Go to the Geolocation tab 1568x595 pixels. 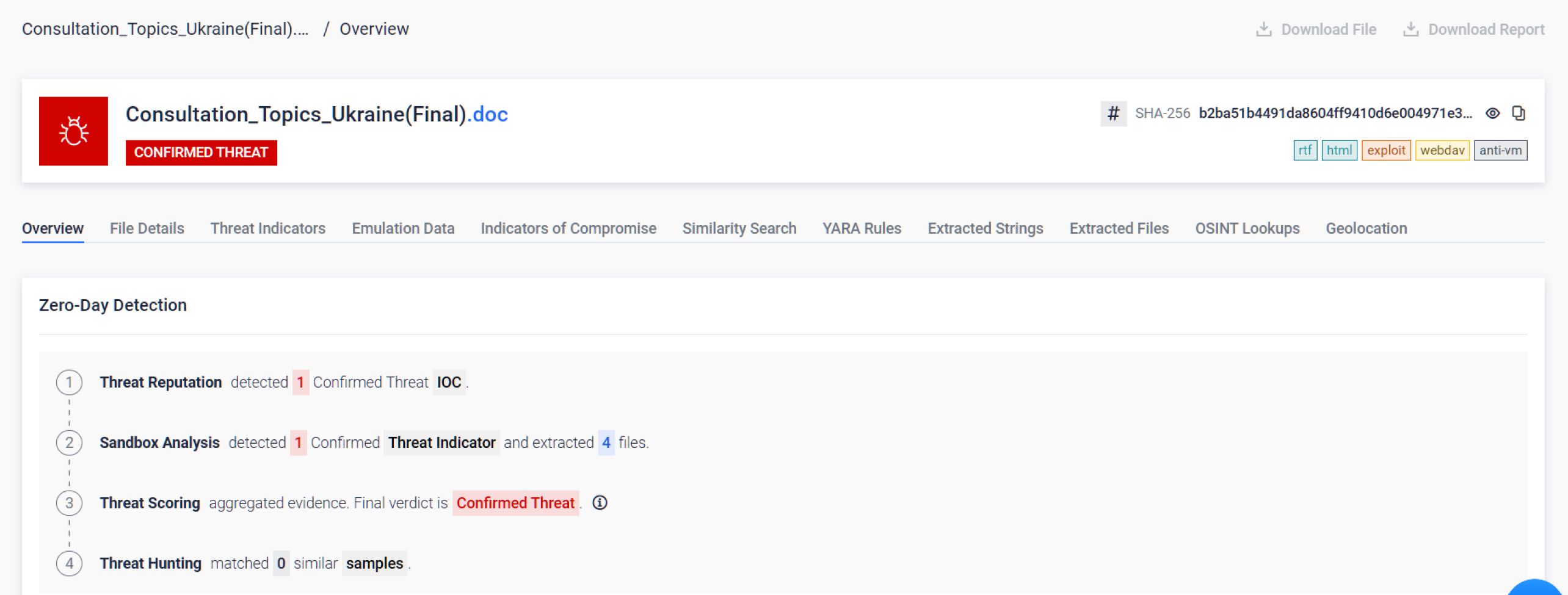click(x=1366, y=228)
